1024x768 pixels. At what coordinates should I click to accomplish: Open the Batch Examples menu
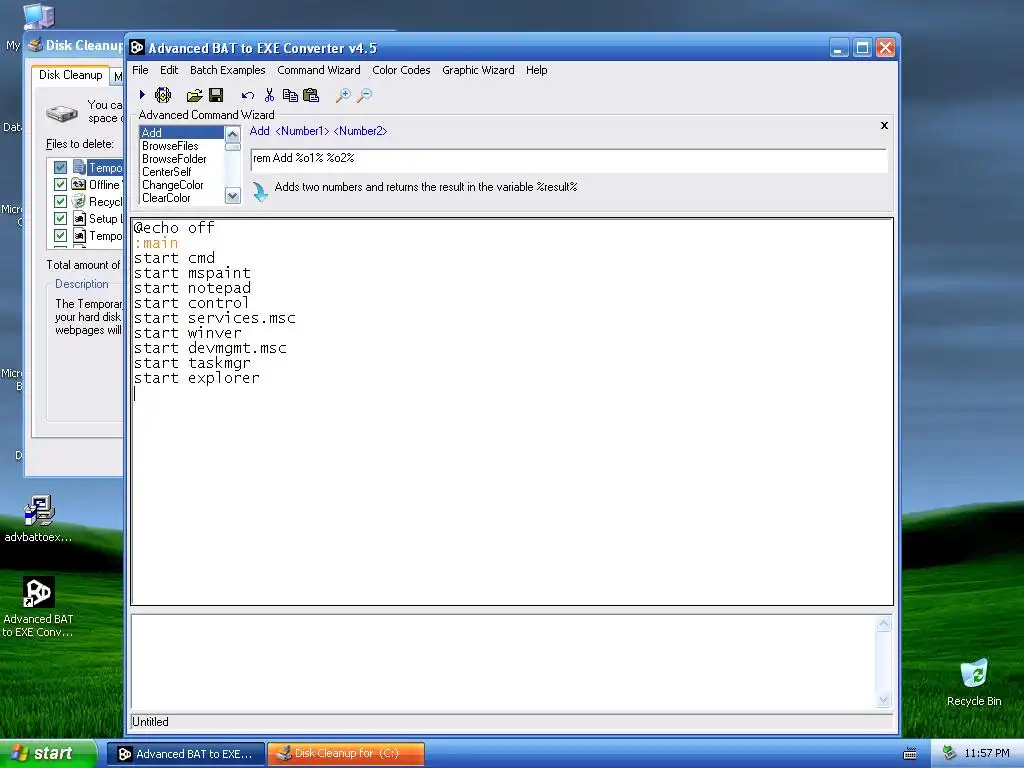tap(227, 70)
